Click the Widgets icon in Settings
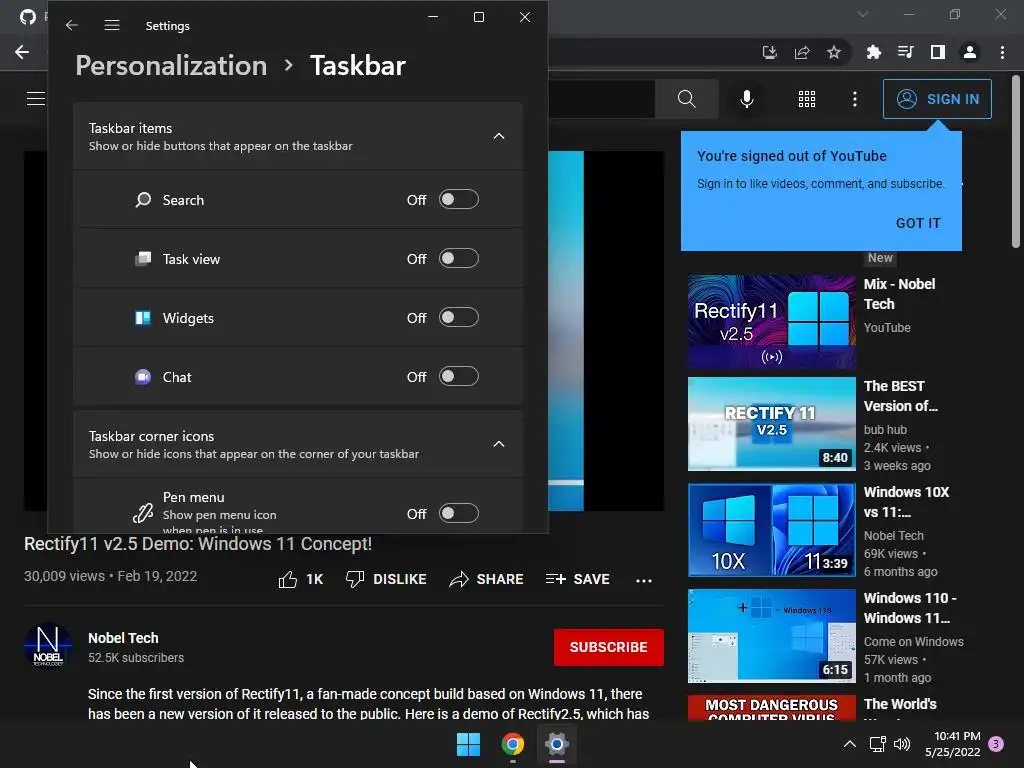The image size is (1024, 768). 143,318
